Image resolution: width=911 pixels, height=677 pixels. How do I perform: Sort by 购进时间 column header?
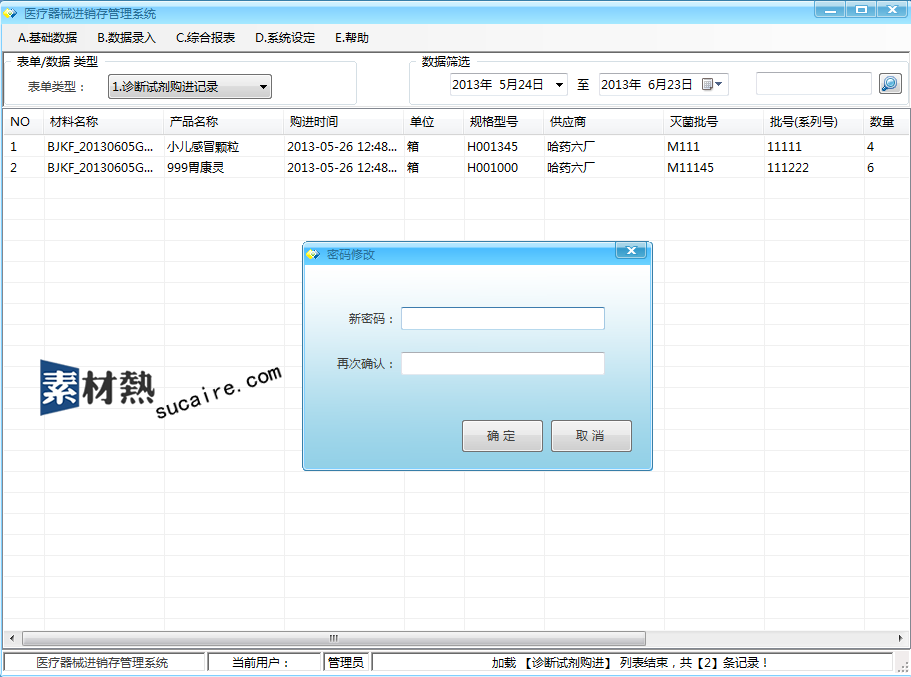pyautogui.click(x=344, y=122)
